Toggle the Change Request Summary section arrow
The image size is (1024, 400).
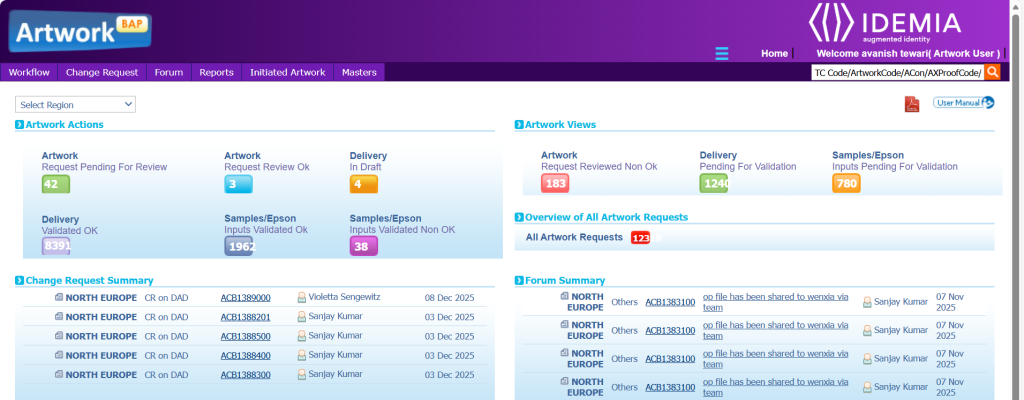point(20,281)
